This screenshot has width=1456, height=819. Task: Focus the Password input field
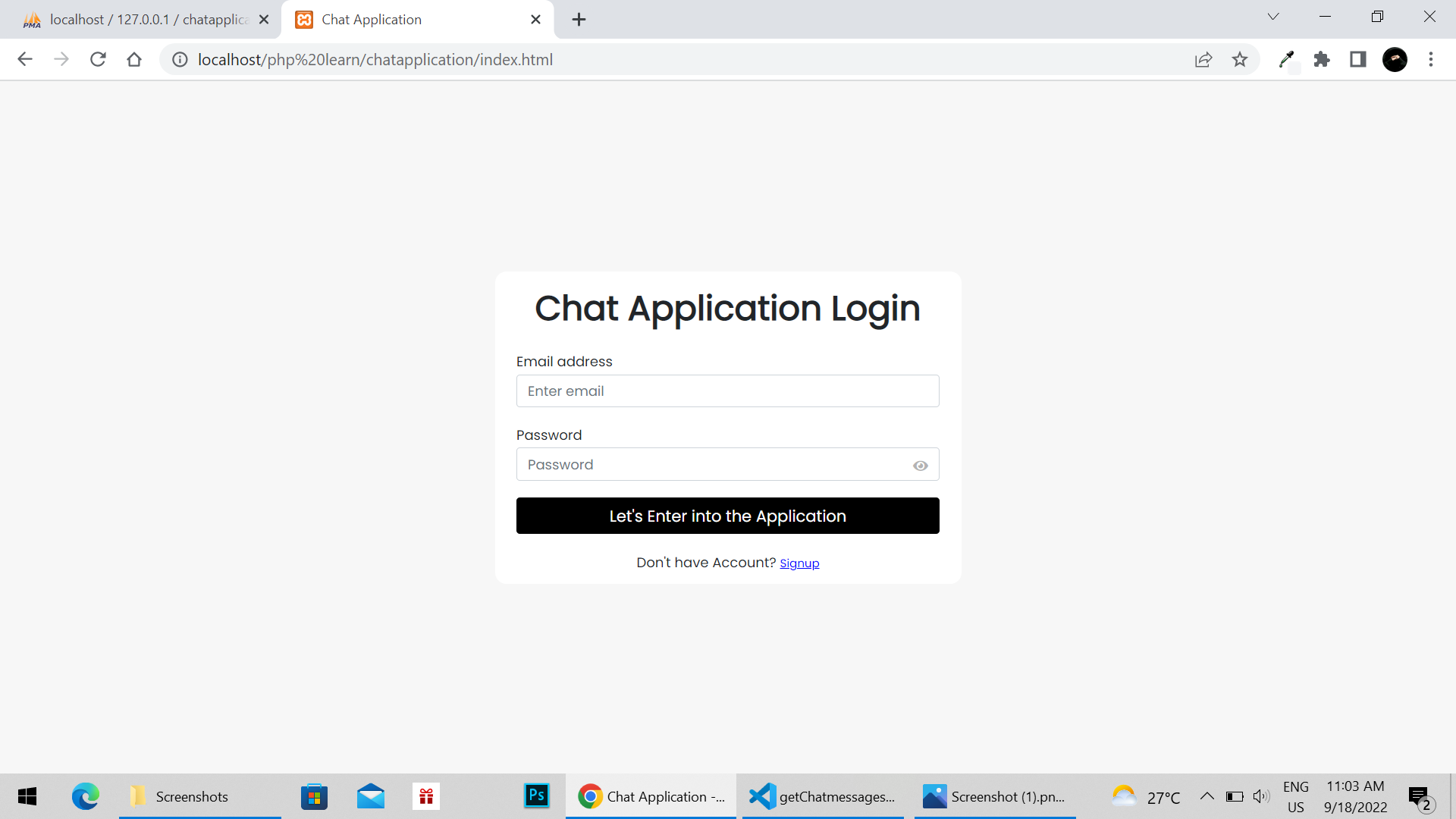[x=727, y=464]
